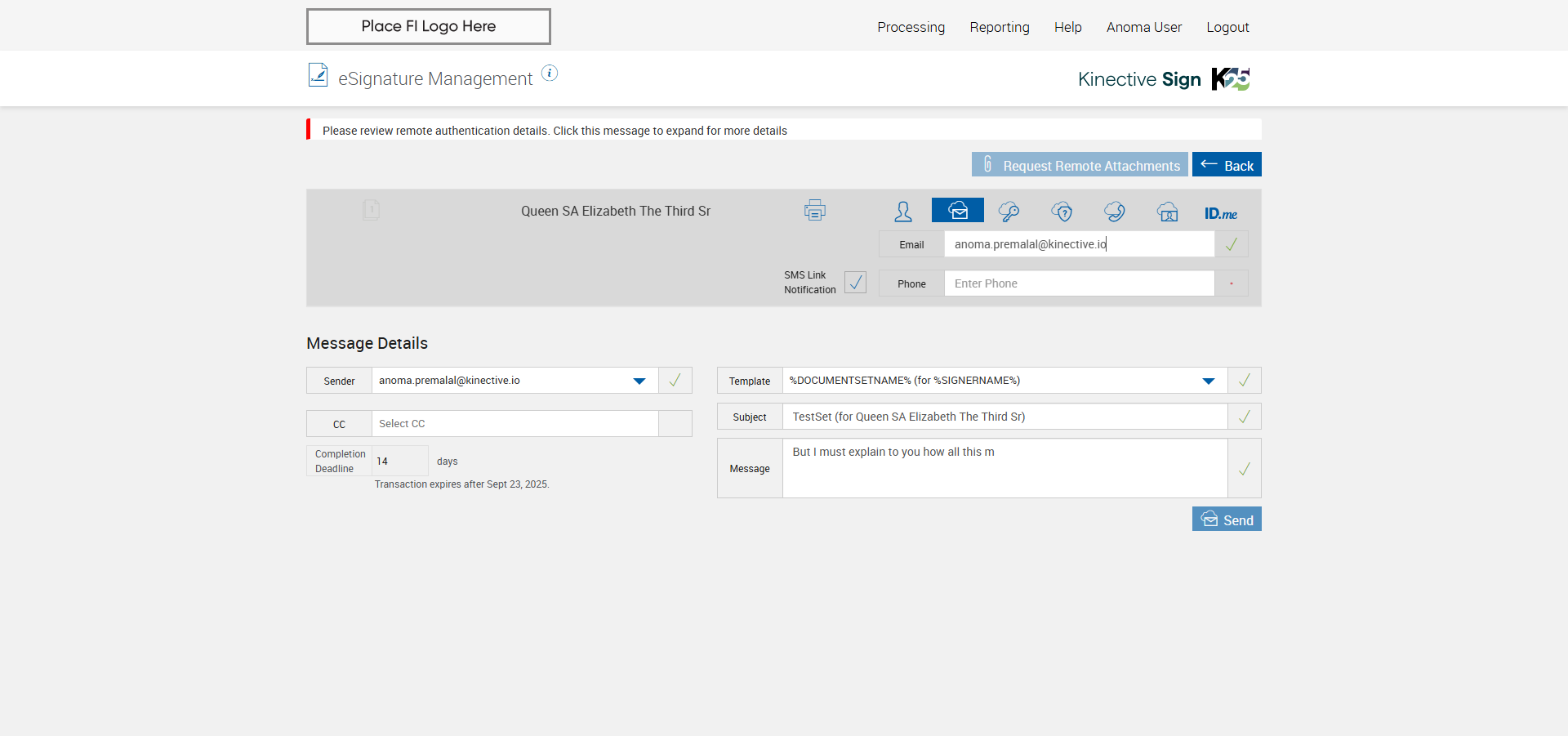Viewport: 1568px width, 736px height.
Task: Open the eSignature Management info icon
Action: tap(550, 74)
